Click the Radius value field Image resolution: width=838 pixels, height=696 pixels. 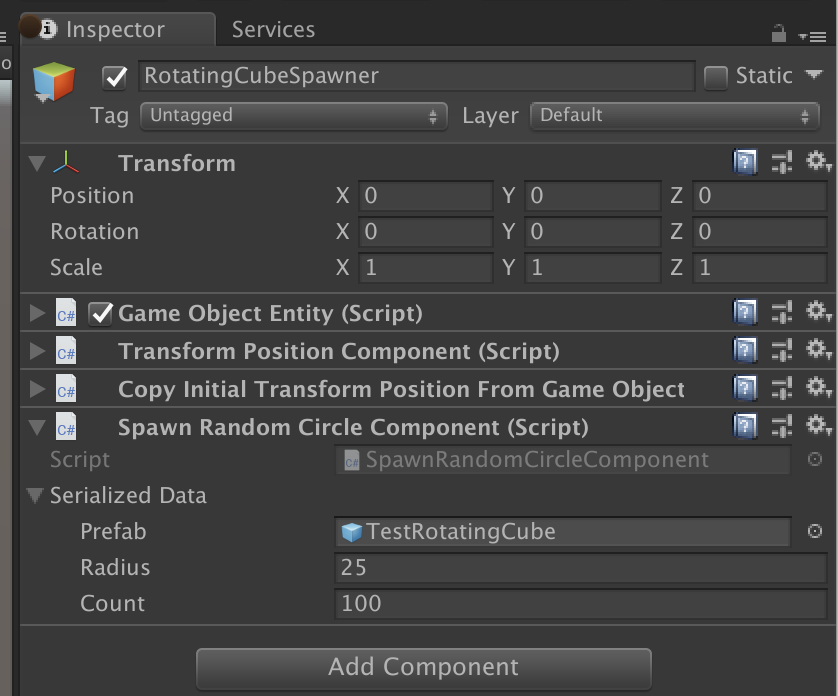562,567
